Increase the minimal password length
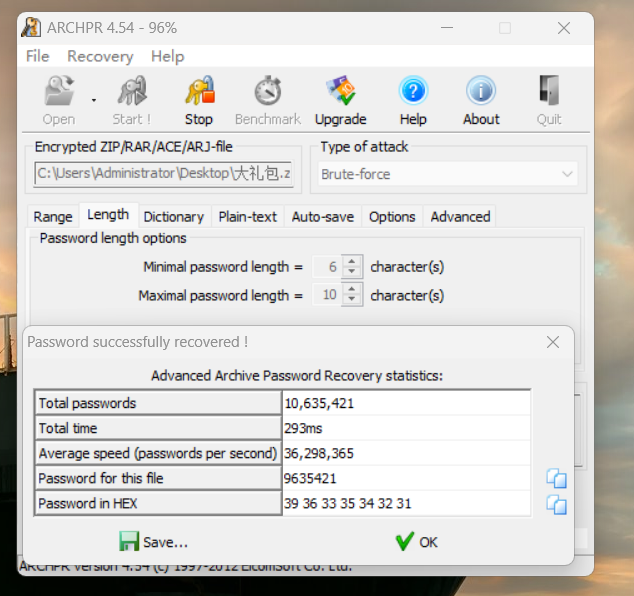The width and height of the screenshot is (634, 596). click(352, 261)
